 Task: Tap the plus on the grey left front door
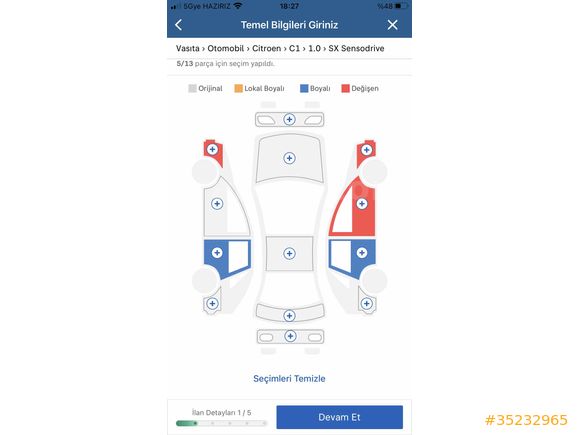[217, 204]
